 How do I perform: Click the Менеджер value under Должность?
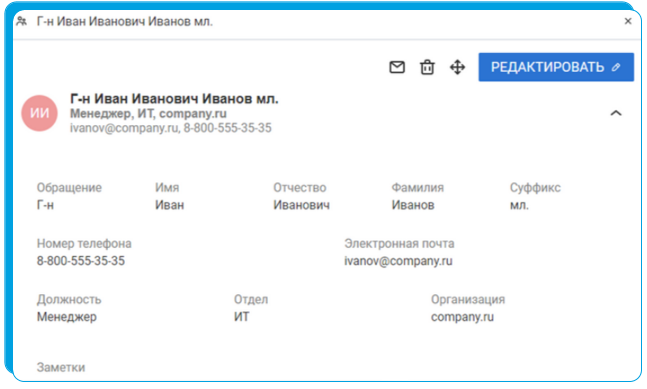67,317
